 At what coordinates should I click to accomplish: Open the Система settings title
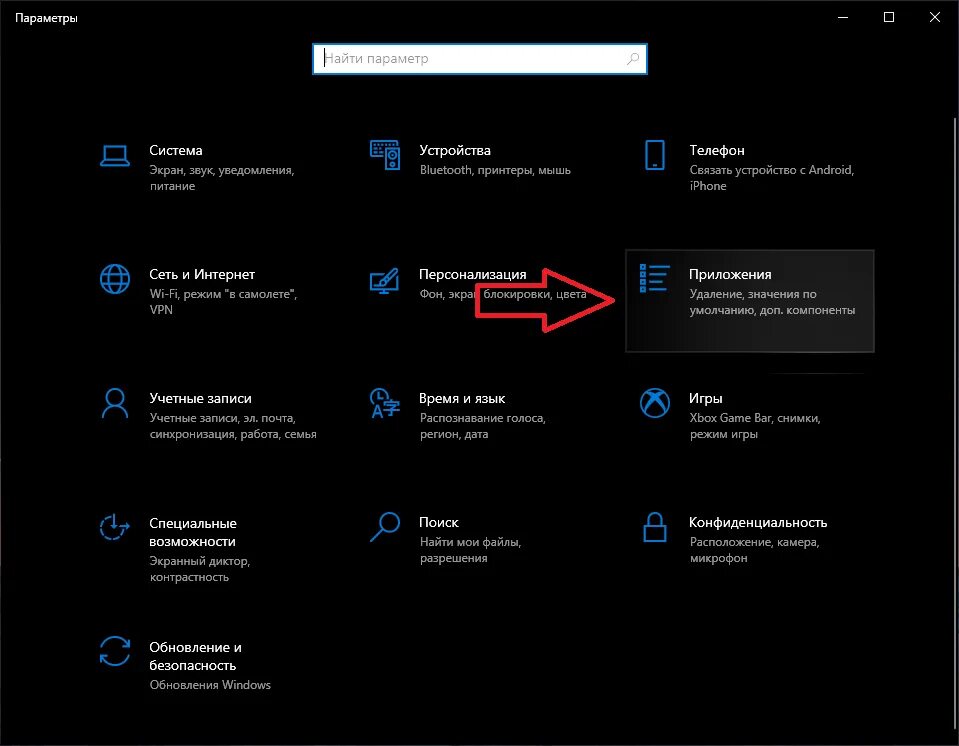176,150
